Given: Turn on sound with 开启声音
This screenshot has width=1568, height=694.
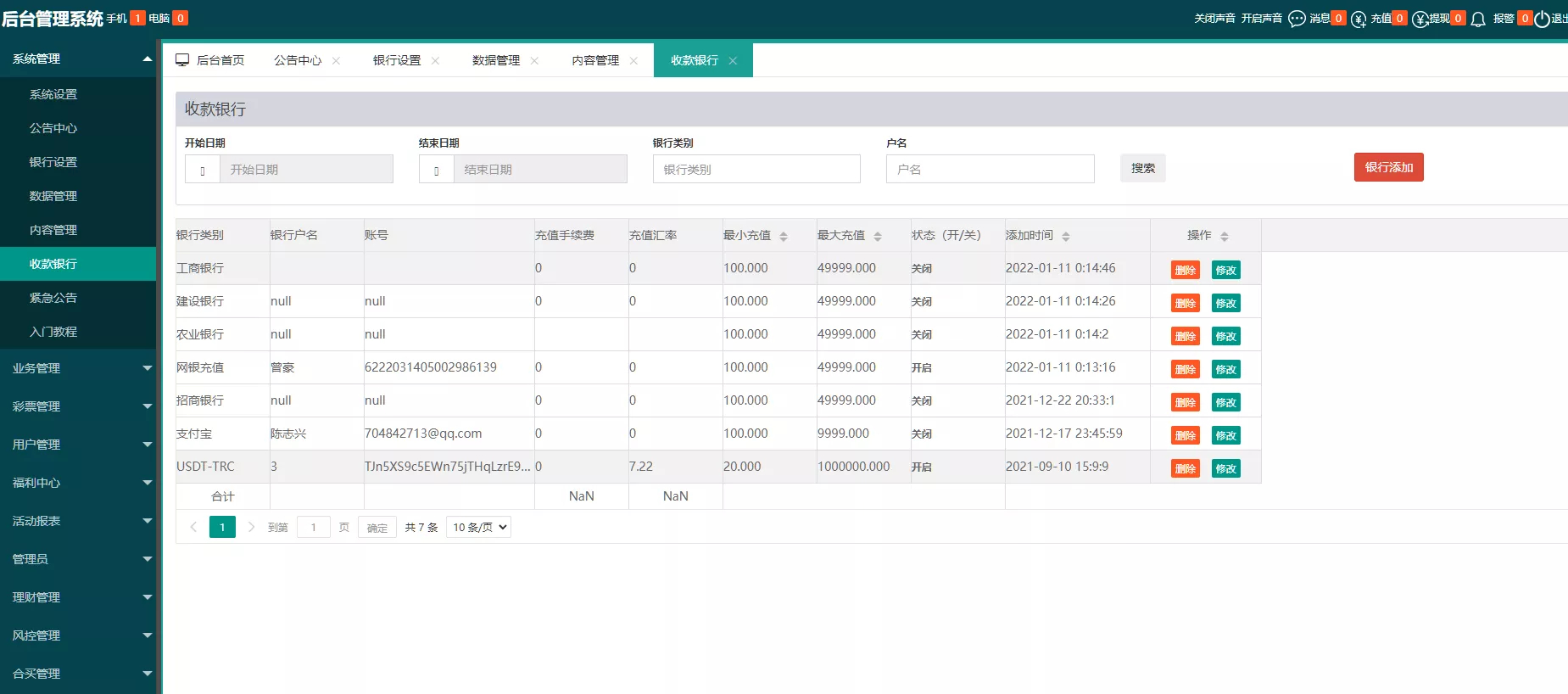Looking at the screenshot, I should (x=1261, y=19).
